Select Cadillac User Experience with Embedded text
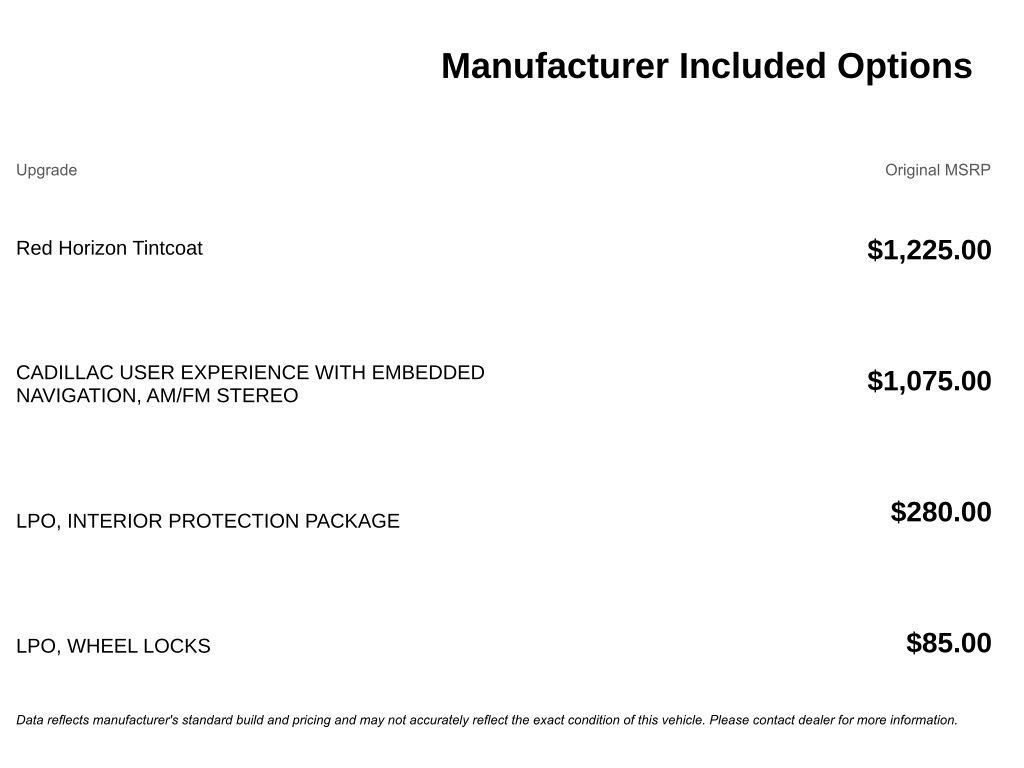 (x=250, y=372)
